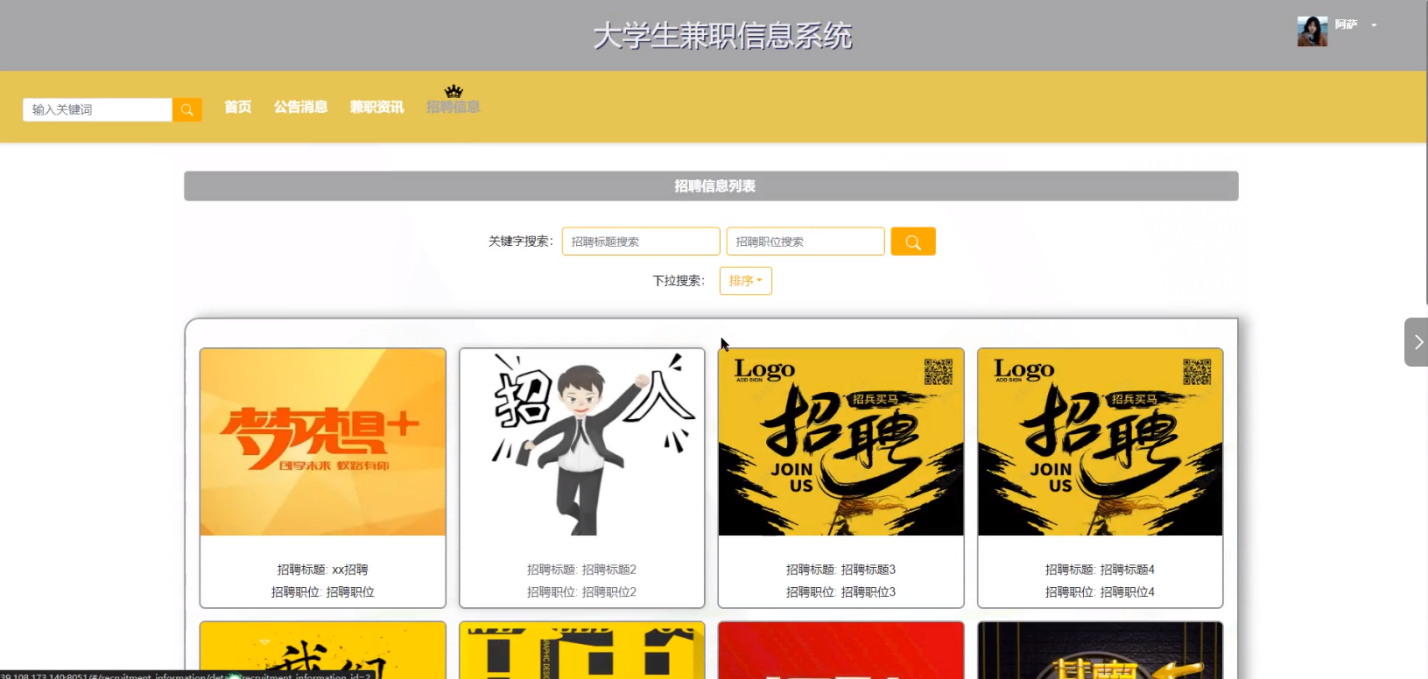Click the text 招聘标题: xx招聘

[x=323, y=570]
